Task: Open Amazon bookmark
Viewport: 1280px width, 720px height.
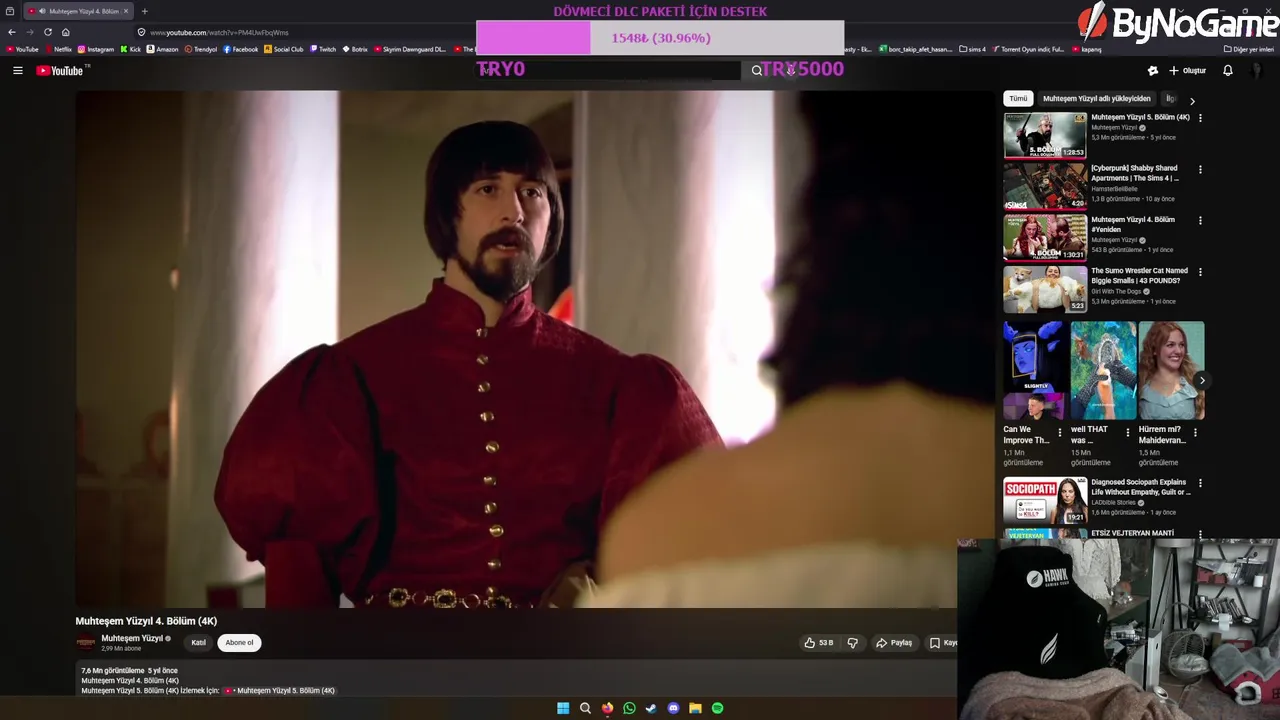Action: (x=162, y=49)
